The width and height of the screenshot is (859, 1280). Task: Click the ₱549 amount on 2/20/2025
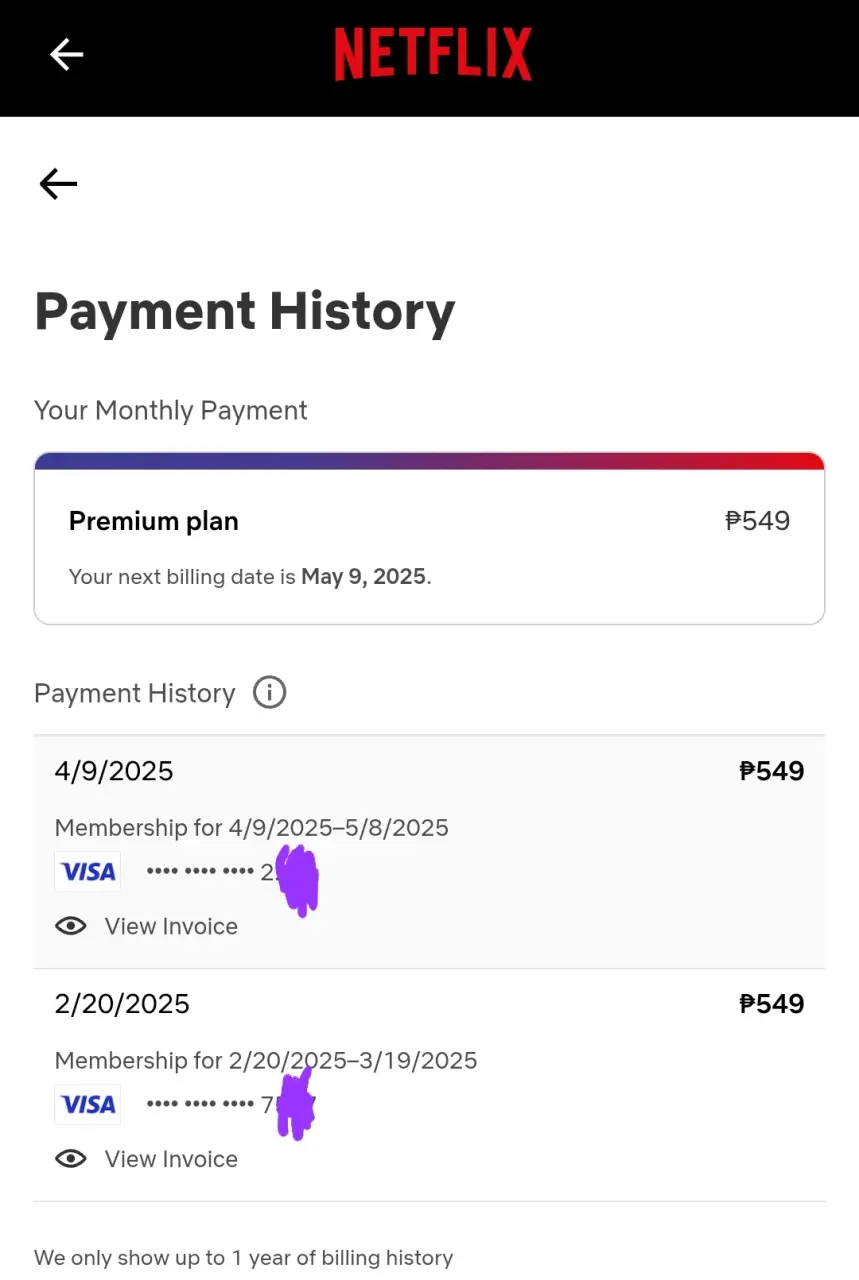coord(771,1003)
